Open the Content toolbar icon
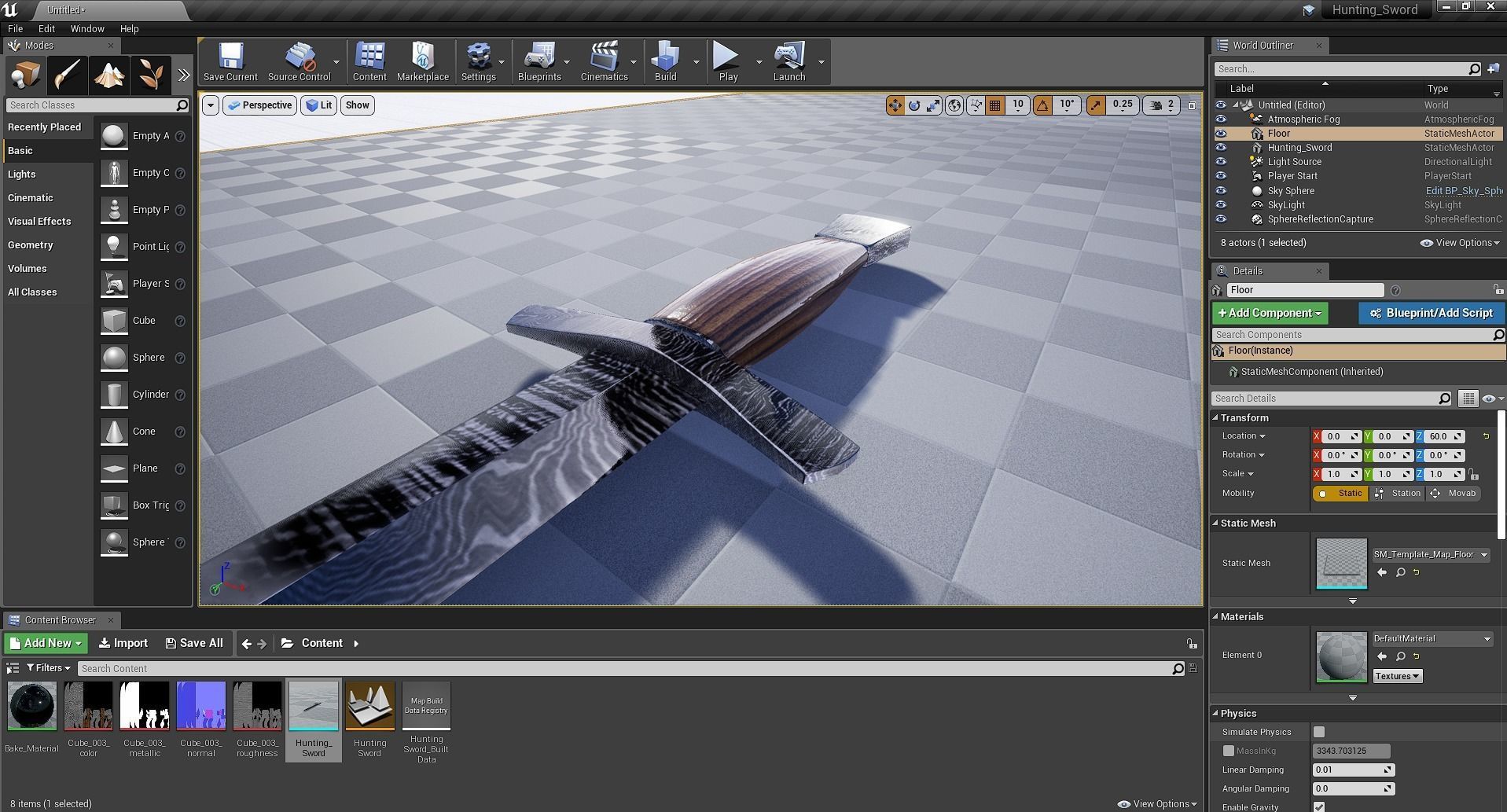This screenshot has height=812, width=1507. (369, 61)
